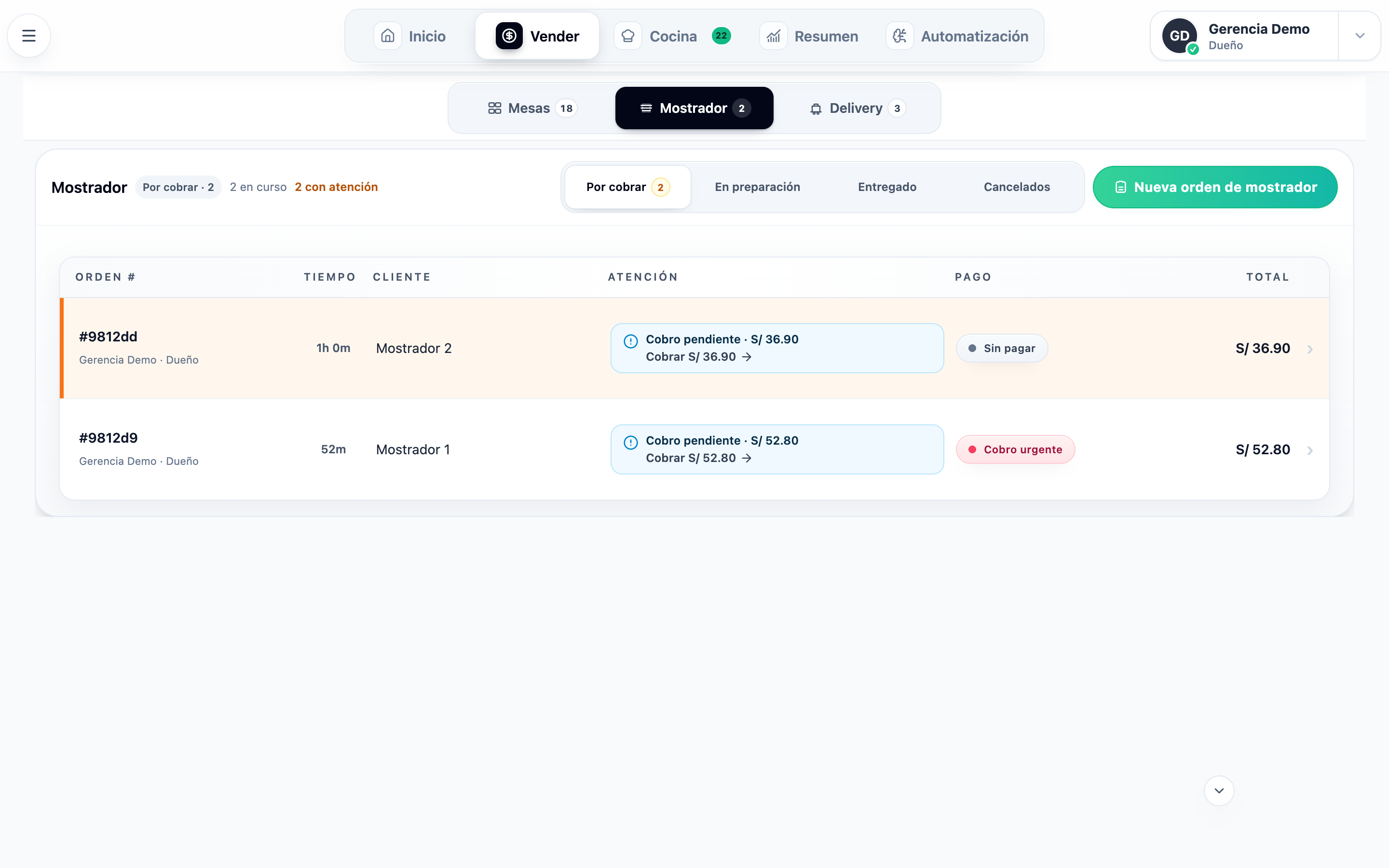The width and height of the screenshot is (1389, 868).
Task: Show Cancelados orders
Action: 1017,187
